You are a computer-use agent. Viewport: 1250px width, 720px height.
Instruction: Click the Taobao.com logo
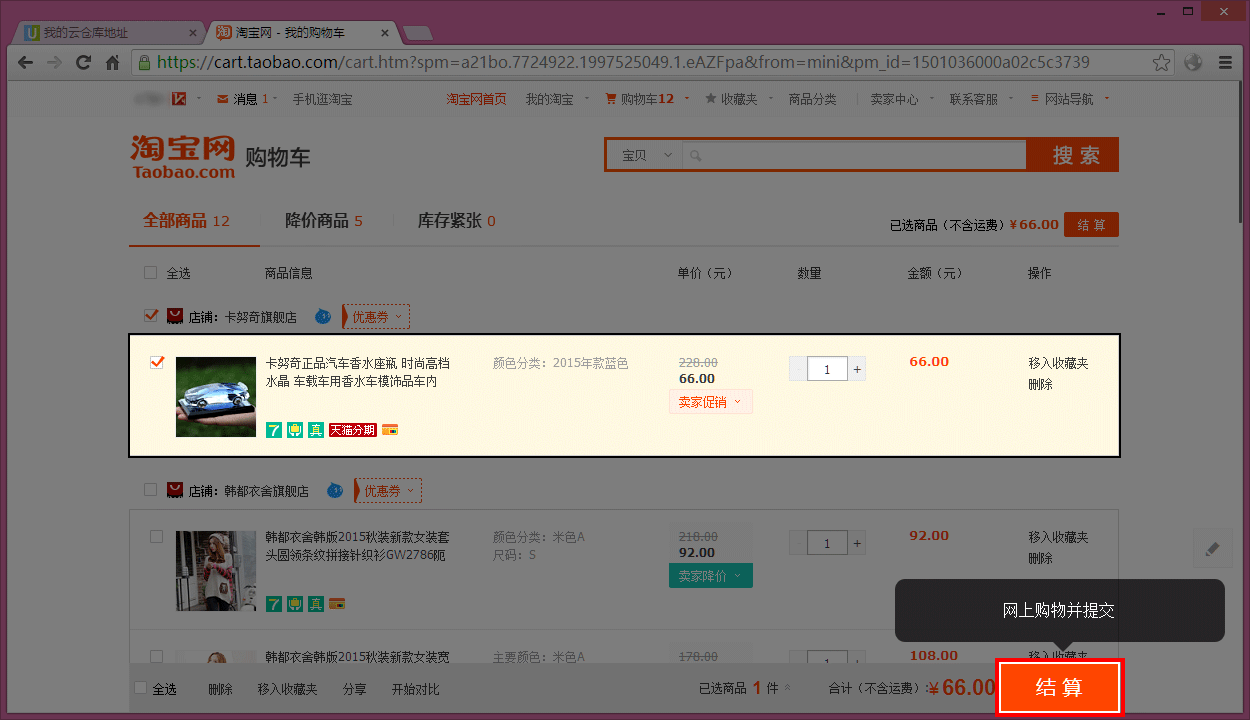(x=183, y=156)
